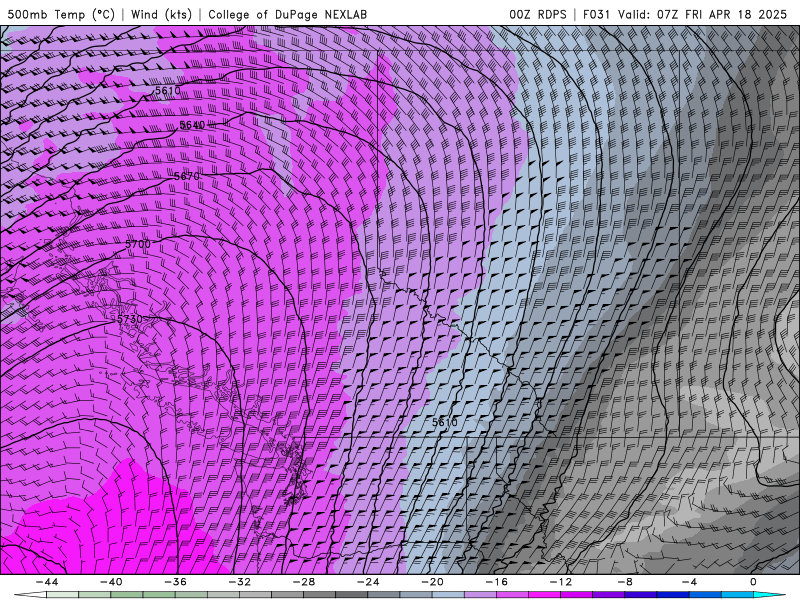This screenshot has width=800, height=600.
Task: Click the 5670 height contour label
Action: 187,176
